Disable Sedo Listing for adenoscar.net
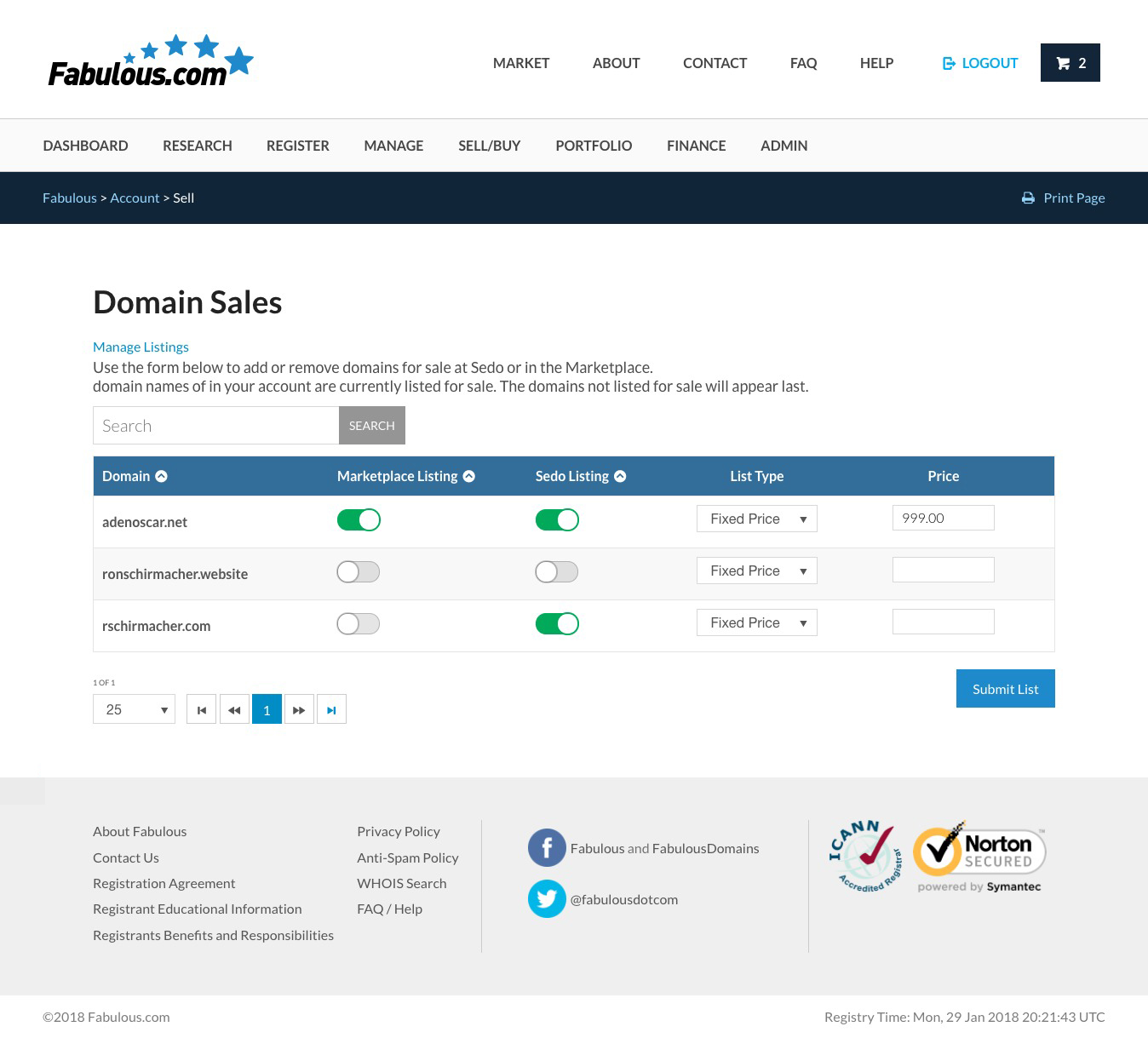The width and height of the screenshot is (1148, 1038). click(557, 520)
